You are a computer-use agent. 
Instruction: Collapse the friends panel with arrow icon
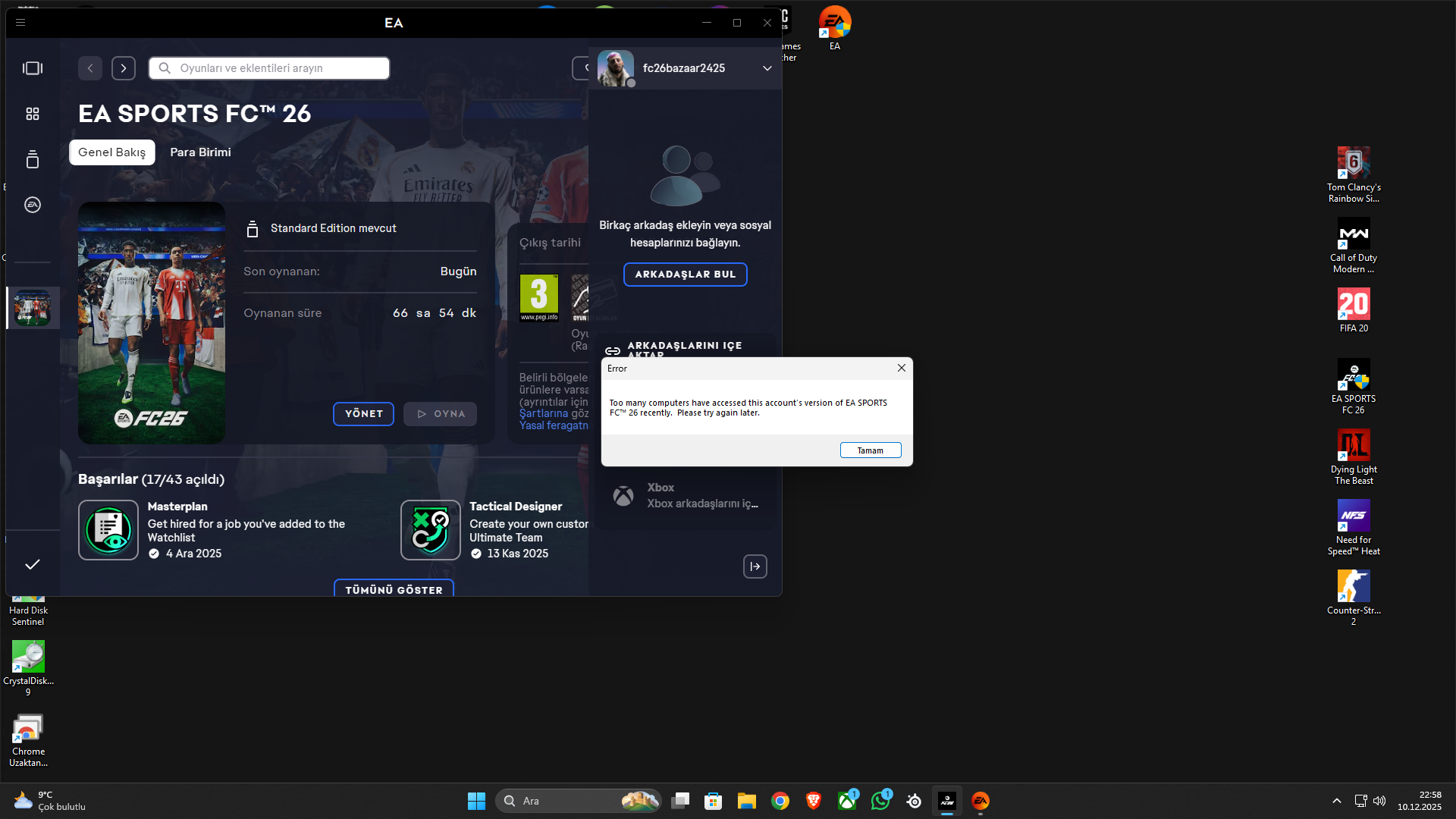click(x=755, y=566)
